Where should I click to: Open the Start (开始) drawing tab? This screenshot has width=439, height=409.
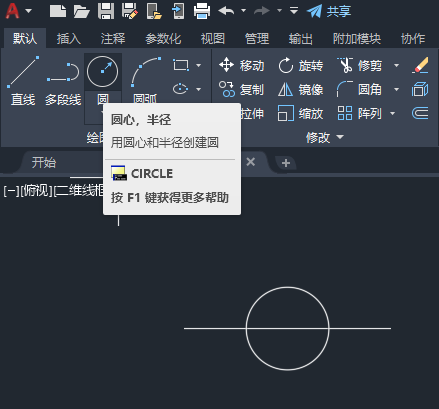point(44,163)
